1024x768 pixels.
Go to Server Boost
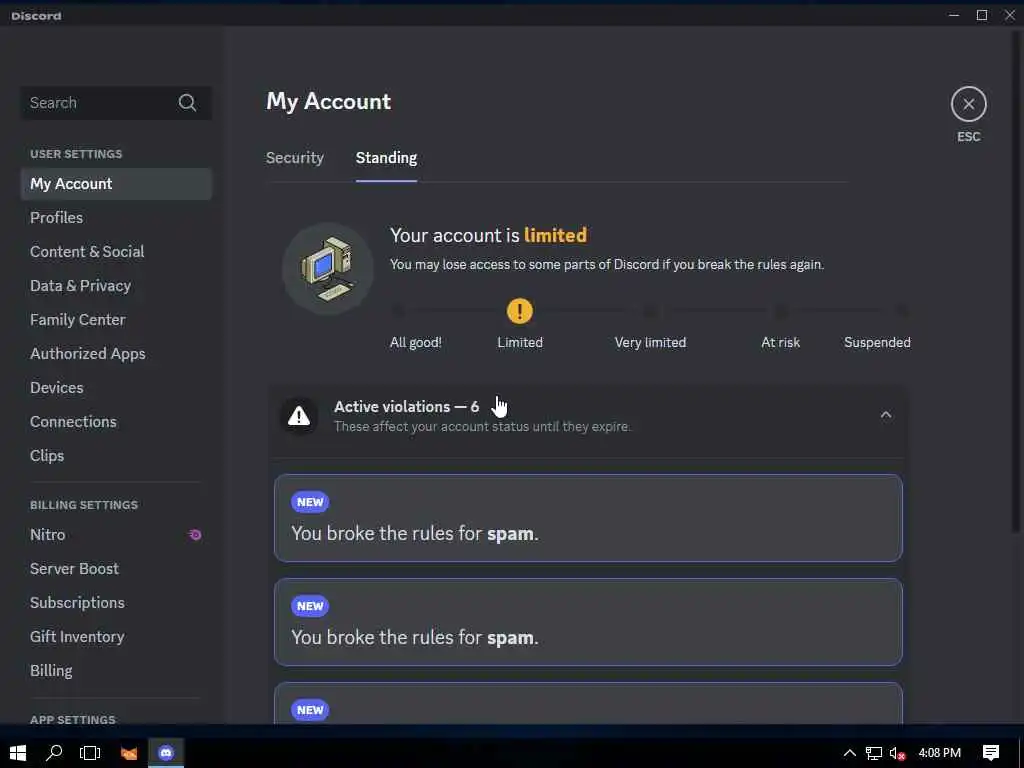(x=116, y=569)
